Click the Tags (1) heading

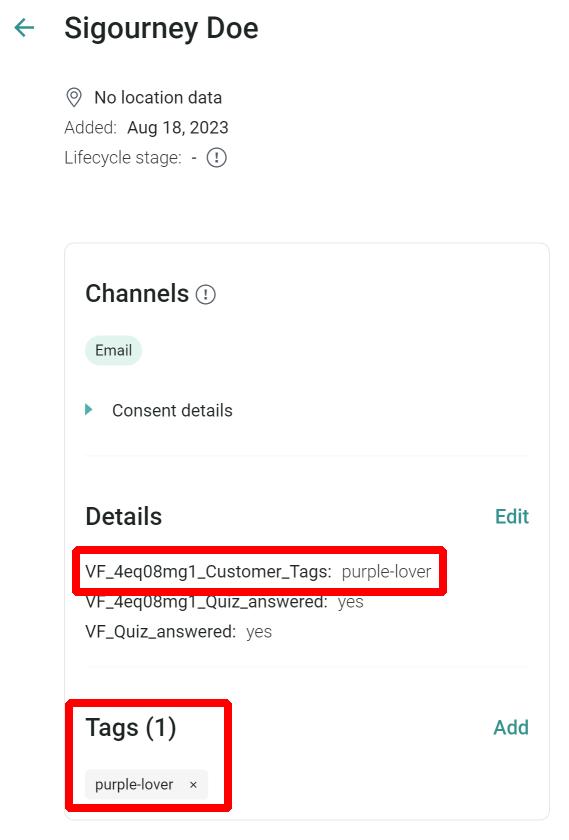click(x=131, y=728)
